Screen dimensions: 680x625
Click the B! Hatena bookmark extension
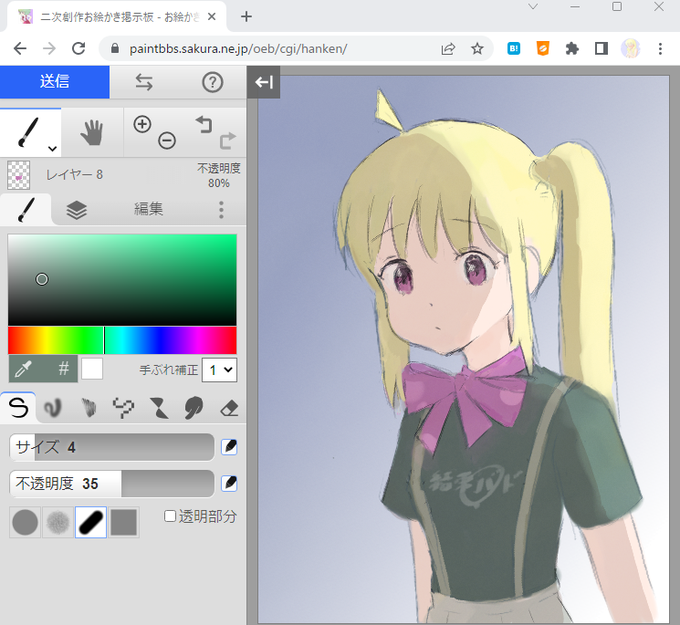pyautogui.click(x=514, y=49)
